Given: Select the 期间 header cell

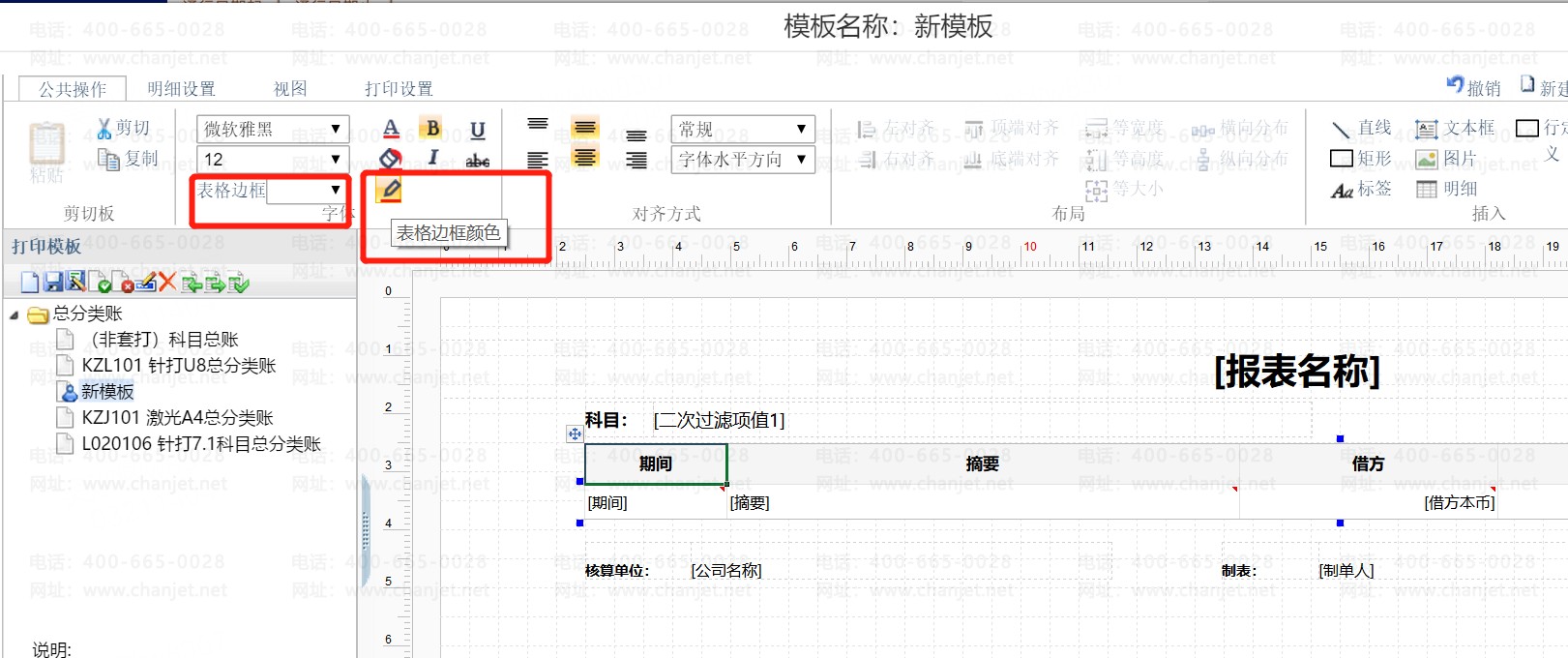Looking at the screenshot, I should [x=656, y=464].
